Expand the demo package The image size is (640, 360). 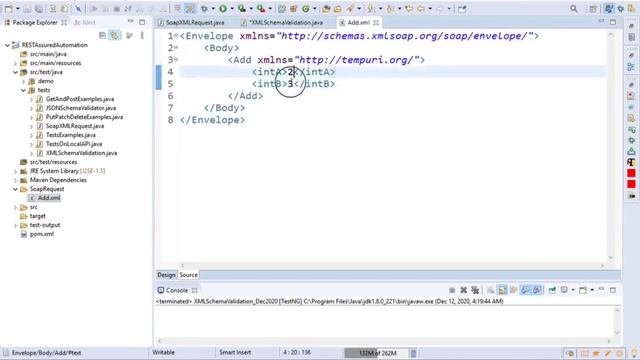[x=24, y=81]
